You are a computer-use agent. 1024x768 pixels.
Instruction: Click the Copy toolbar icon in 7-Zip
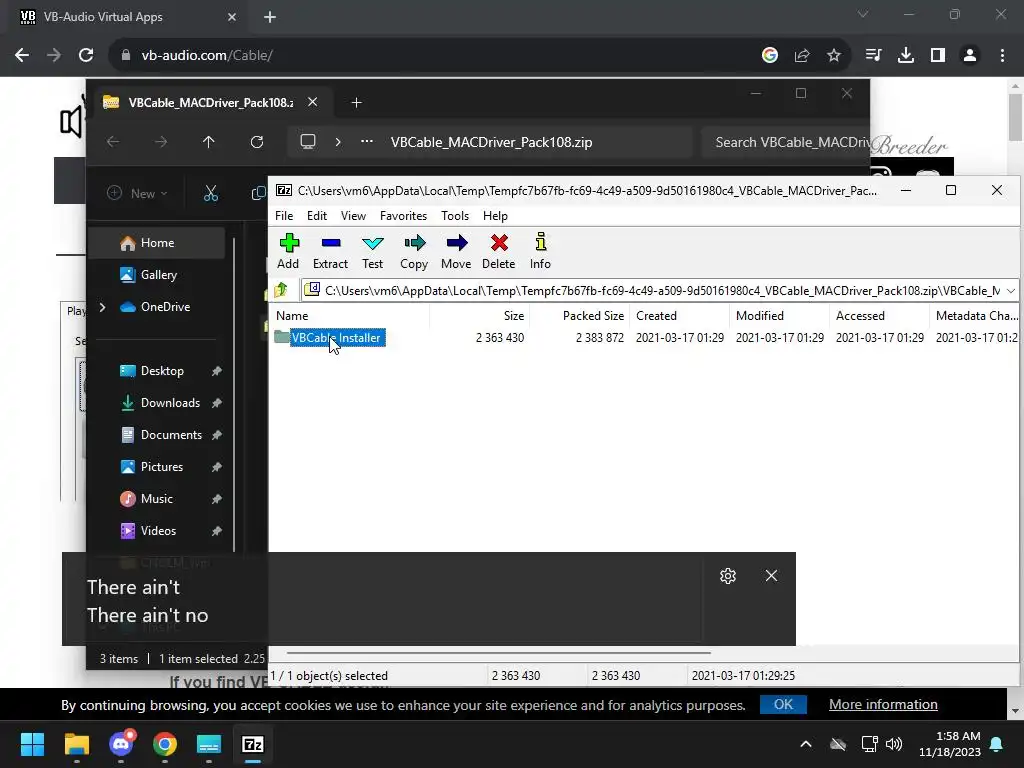click(414, 251)
